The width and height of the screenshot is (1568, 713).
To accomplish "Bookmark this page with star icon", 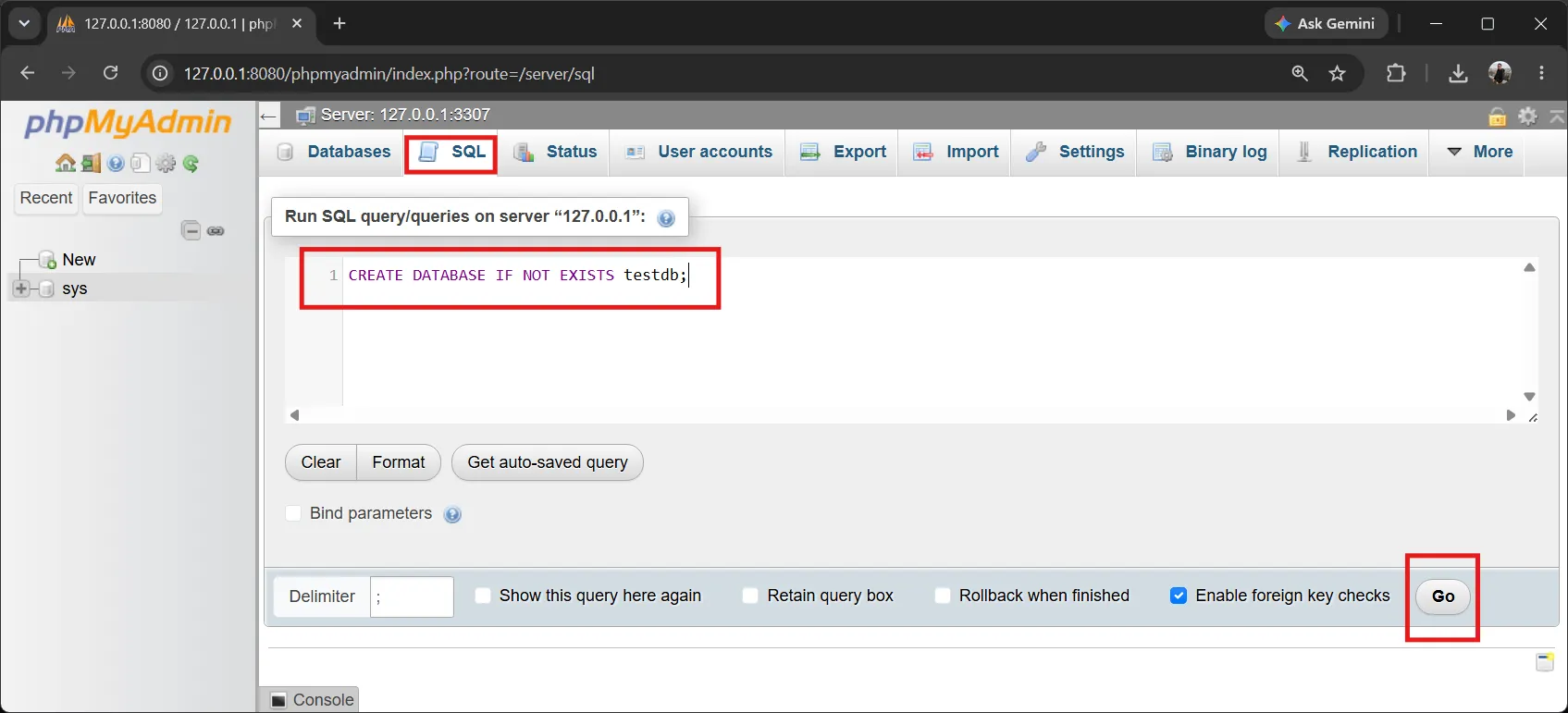I will (x=1337, y=73).
